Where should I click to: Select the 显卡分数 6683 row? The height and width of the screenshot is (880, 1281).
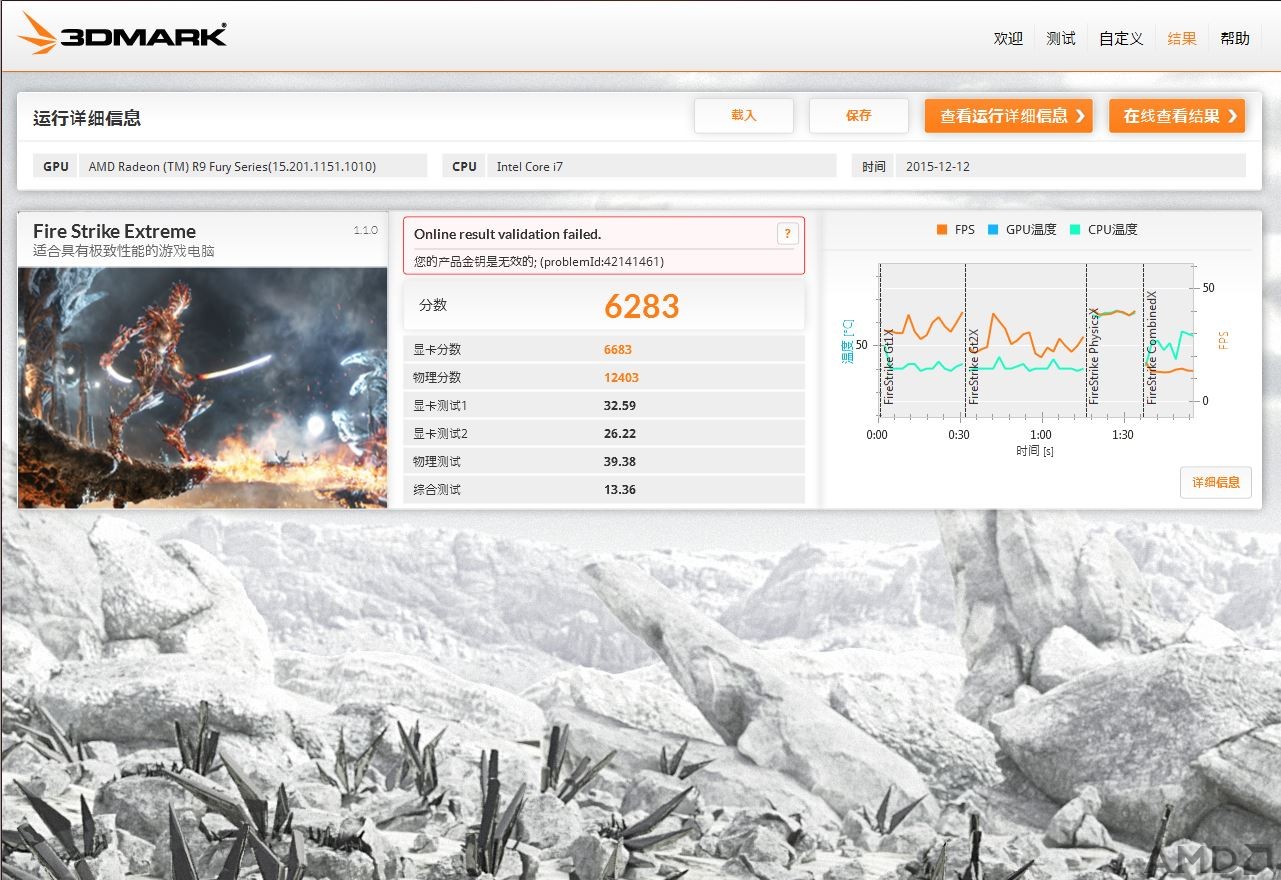click(604, 349)
